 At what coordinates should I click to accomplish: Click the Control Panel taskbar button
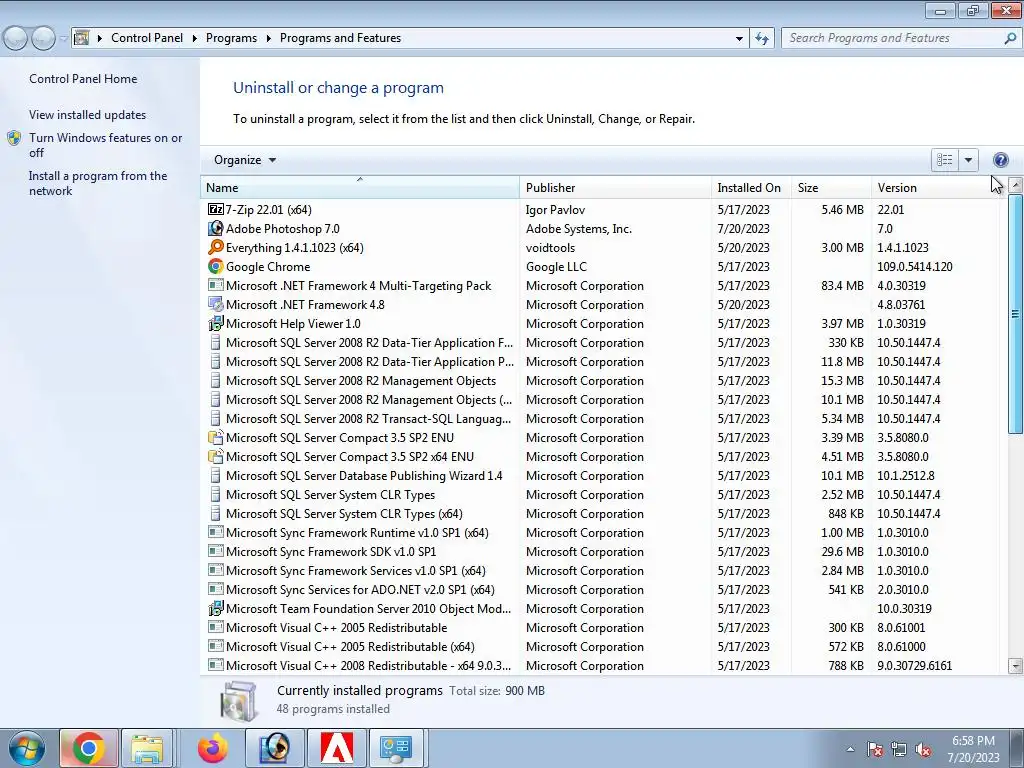[396, 748]
